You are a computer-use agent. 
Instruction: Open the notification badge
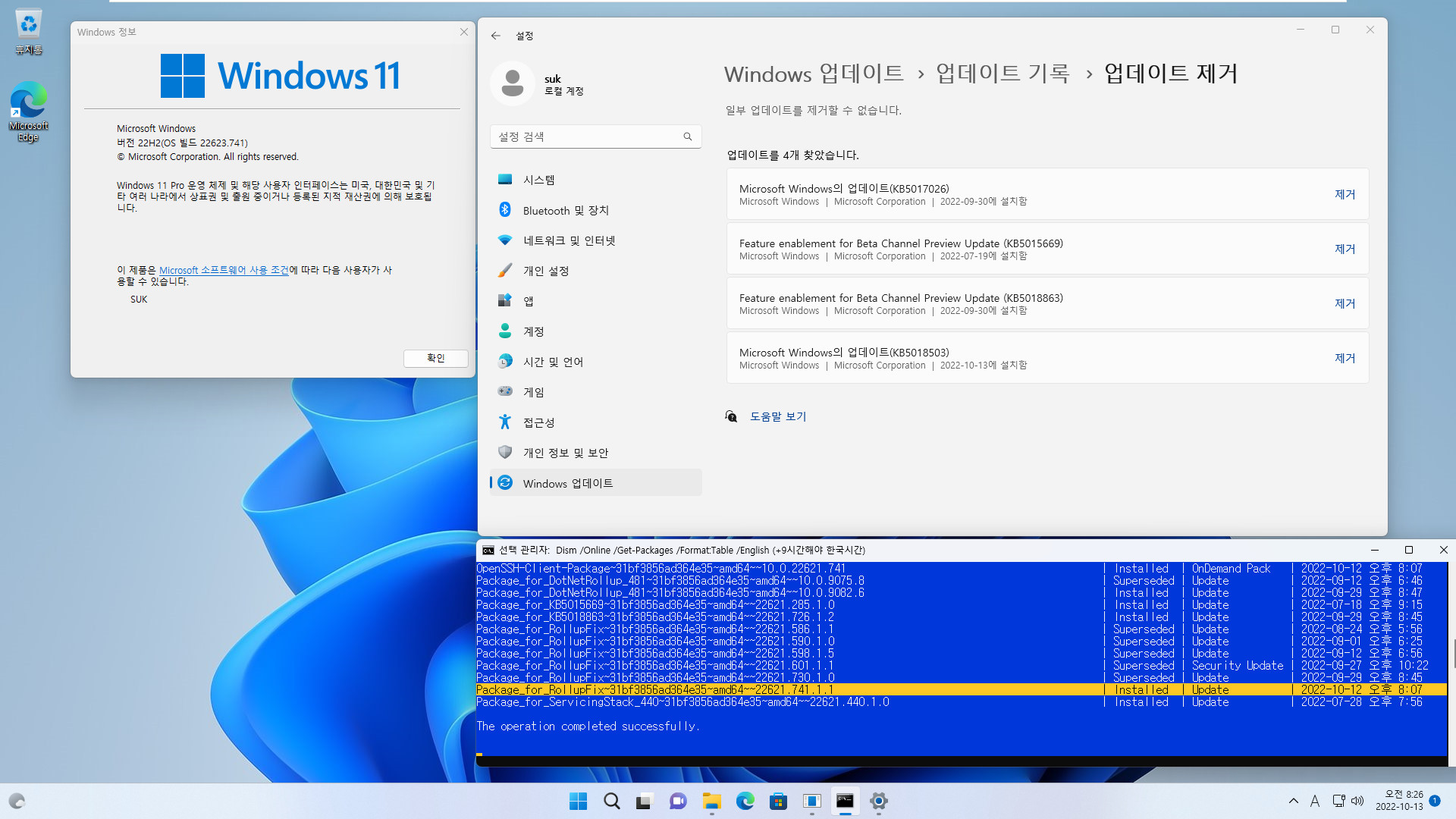coord(1435,801)
